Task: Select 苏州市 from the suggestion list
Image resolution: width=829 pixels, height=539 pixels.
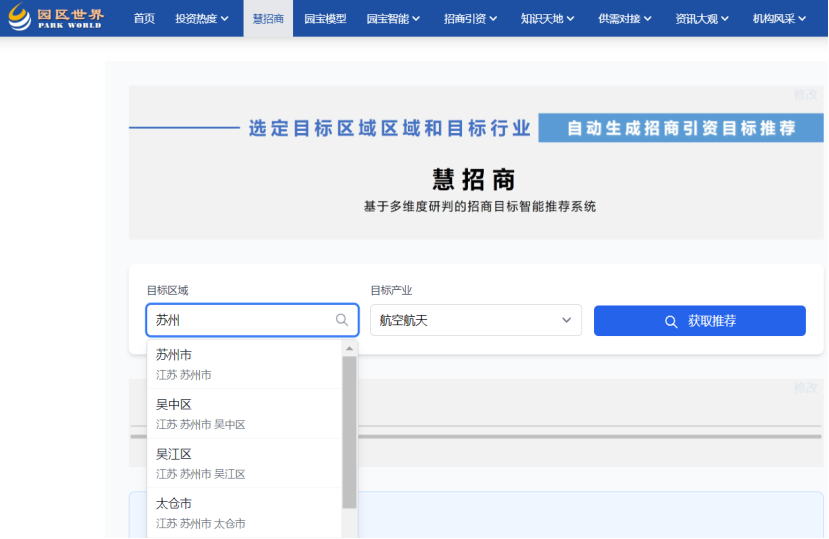Action: click(244, 364)
